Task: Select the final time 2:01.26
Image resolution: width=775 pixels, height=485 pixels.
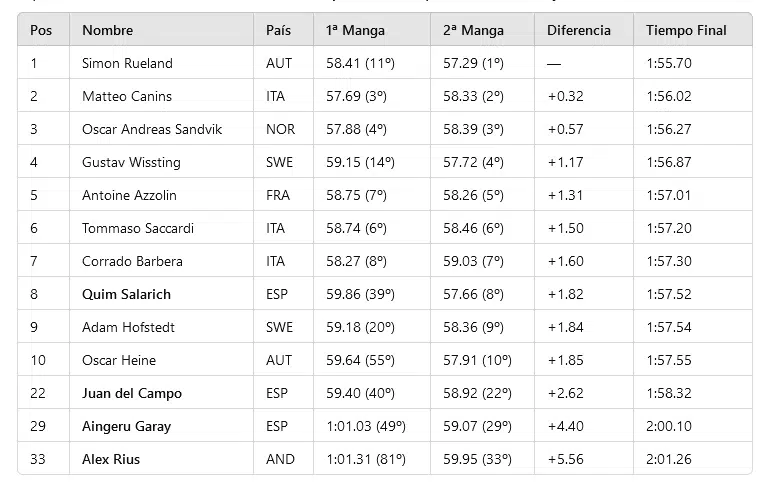Action: [669, 459]
